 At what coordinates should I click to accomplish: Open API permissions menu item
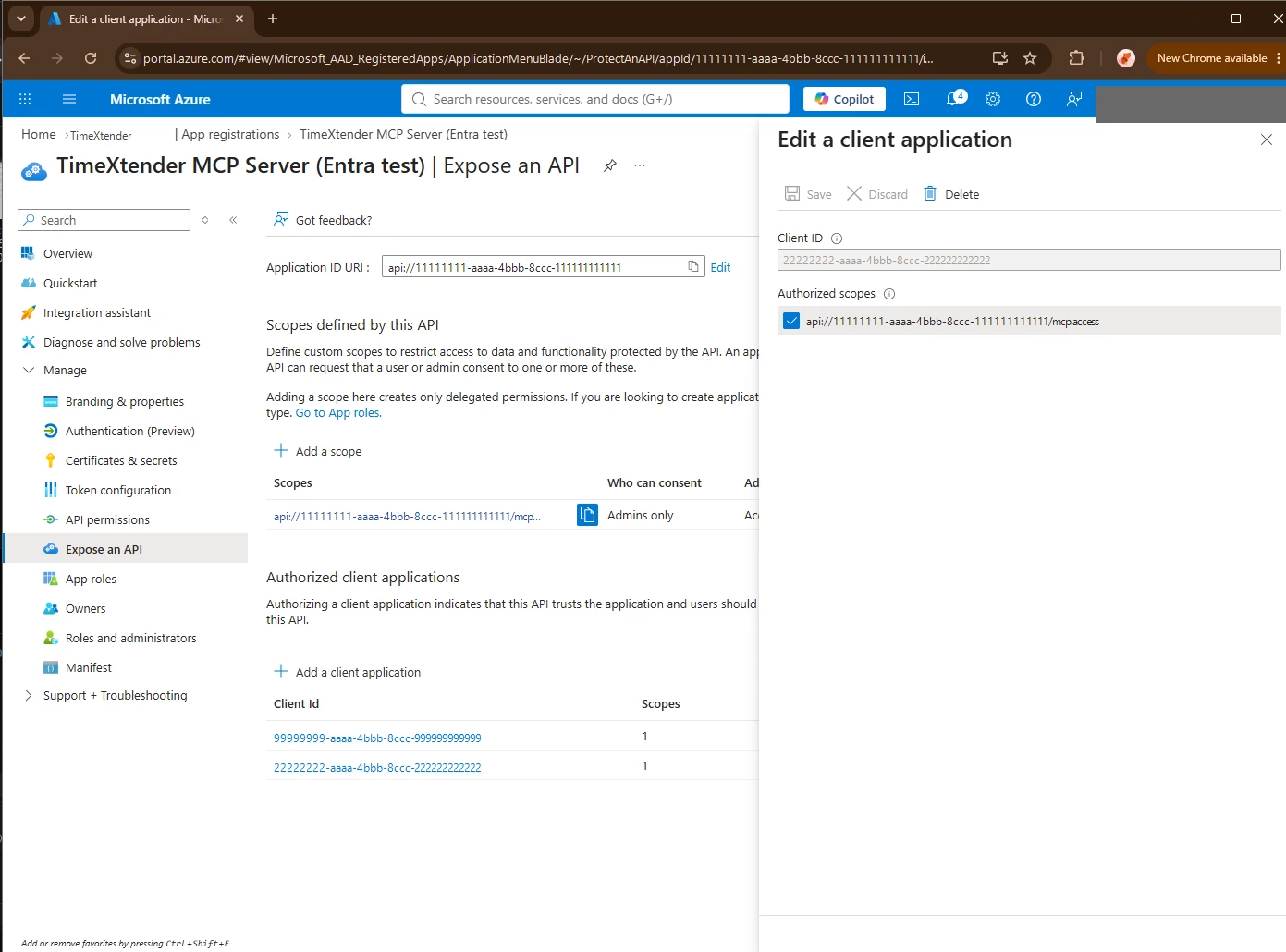point(107,519)
